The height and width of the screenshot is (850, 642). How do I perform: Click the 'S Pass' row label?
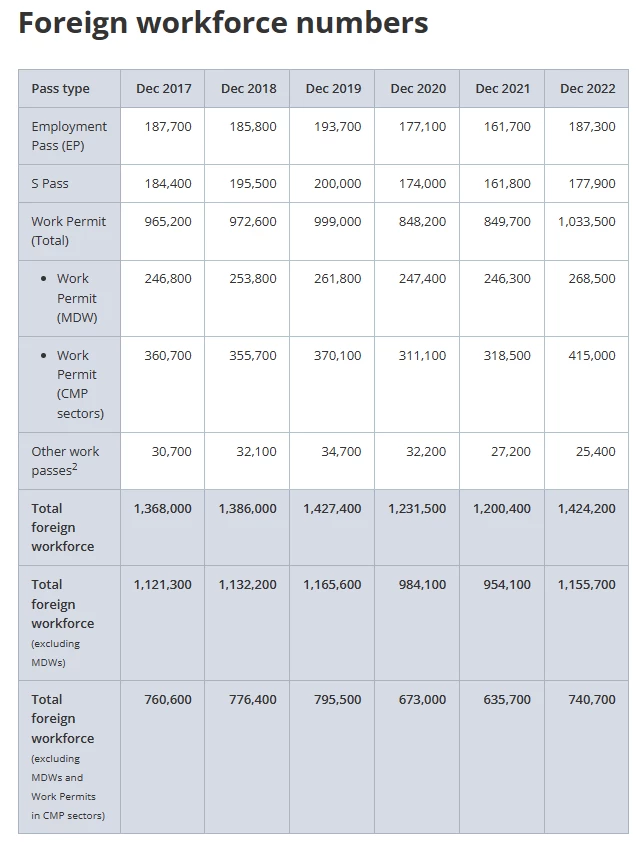tap(50, 183)
